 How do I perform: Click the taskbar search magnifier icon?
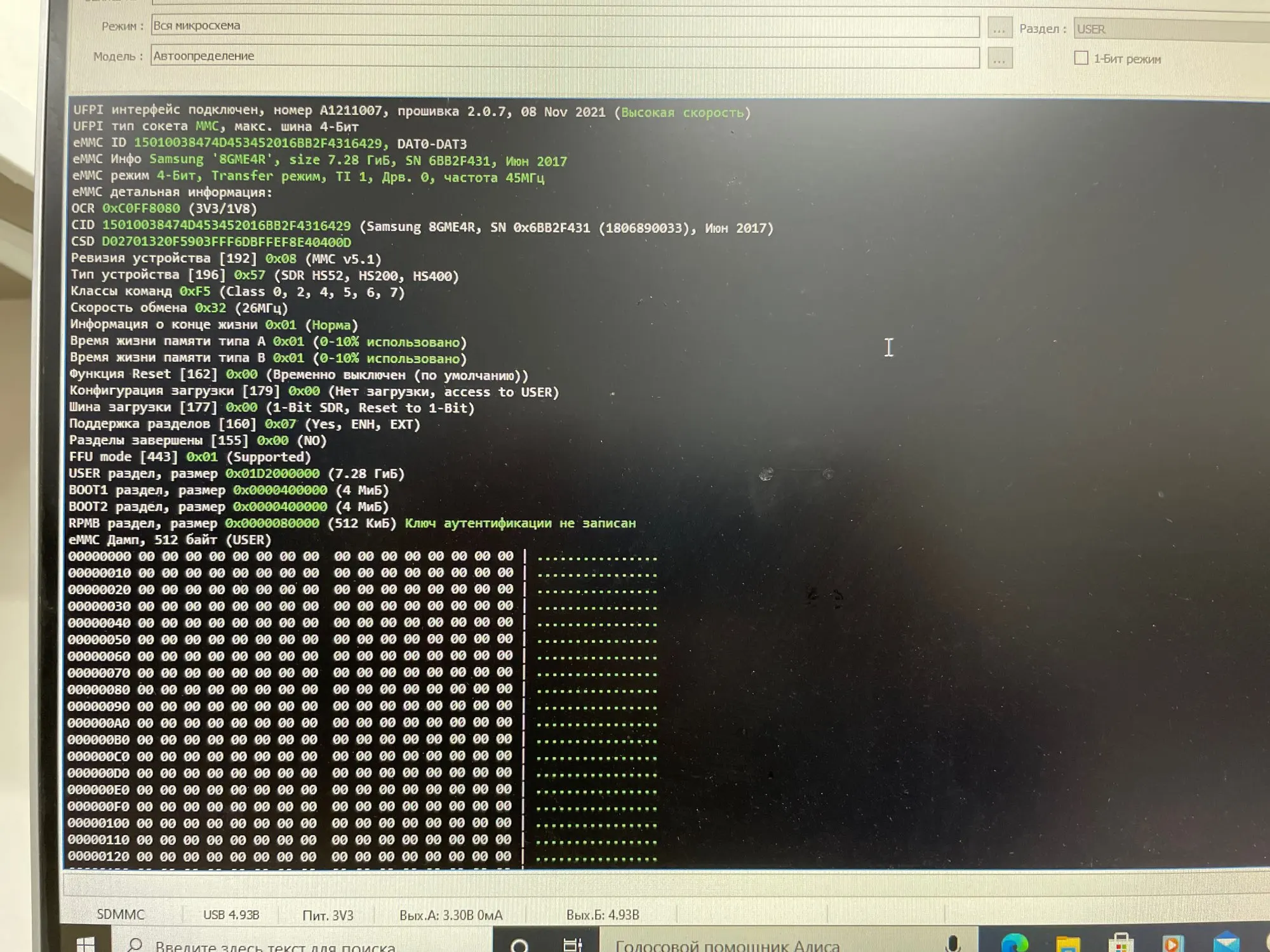pyautogui.click(x=135, y=945)
